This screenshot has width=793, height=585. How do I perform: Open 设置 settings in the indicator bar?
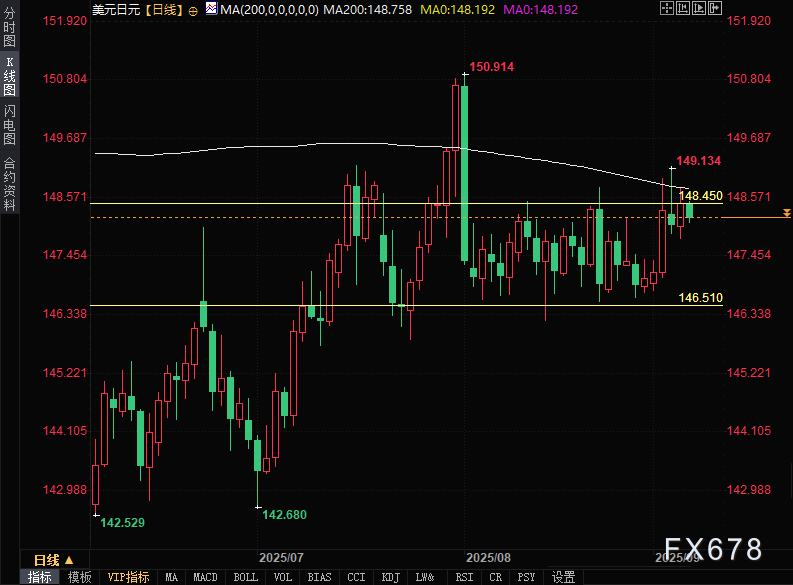[x=563, y=577]
